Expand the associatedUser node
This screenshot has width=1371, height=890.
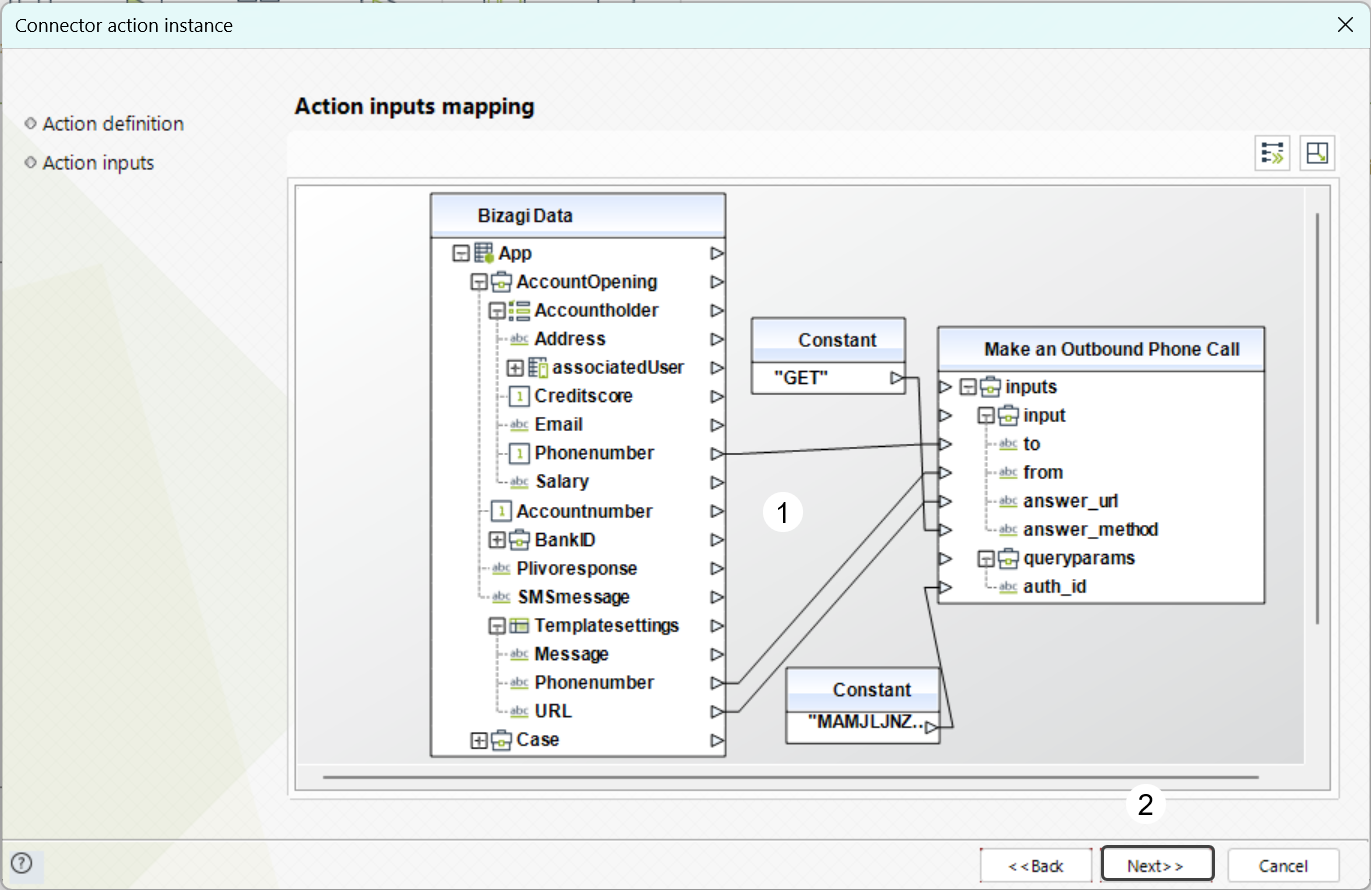click(515, 368)
